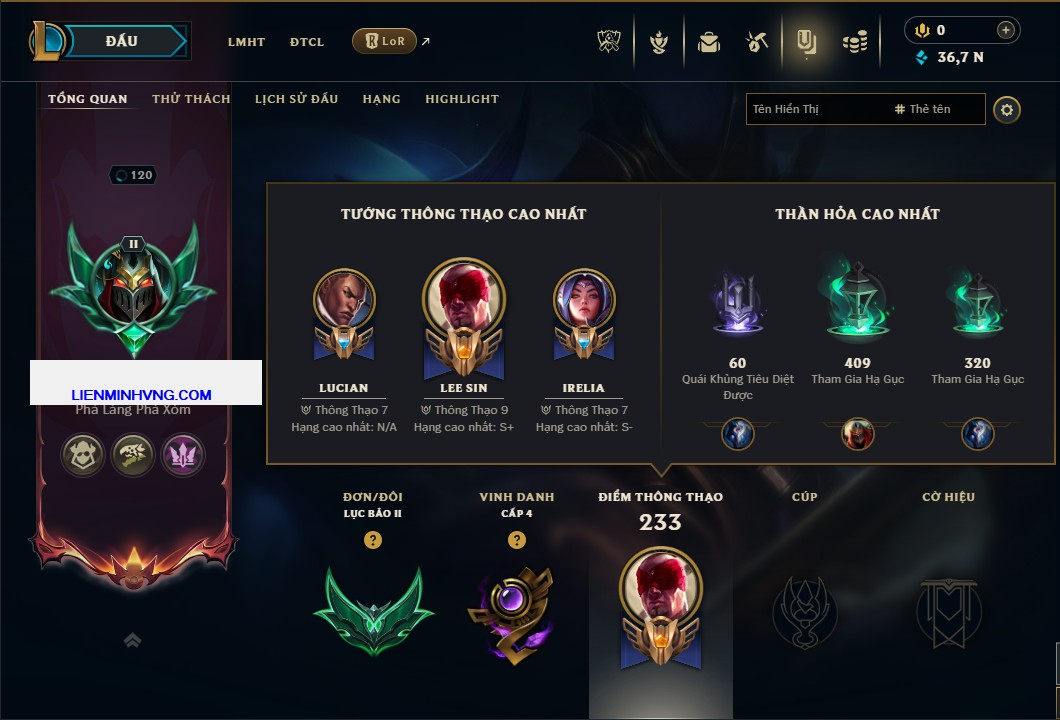Click the plus icon to buy RP
Screen dimensions: 1060x720
tap(1006, 30)
